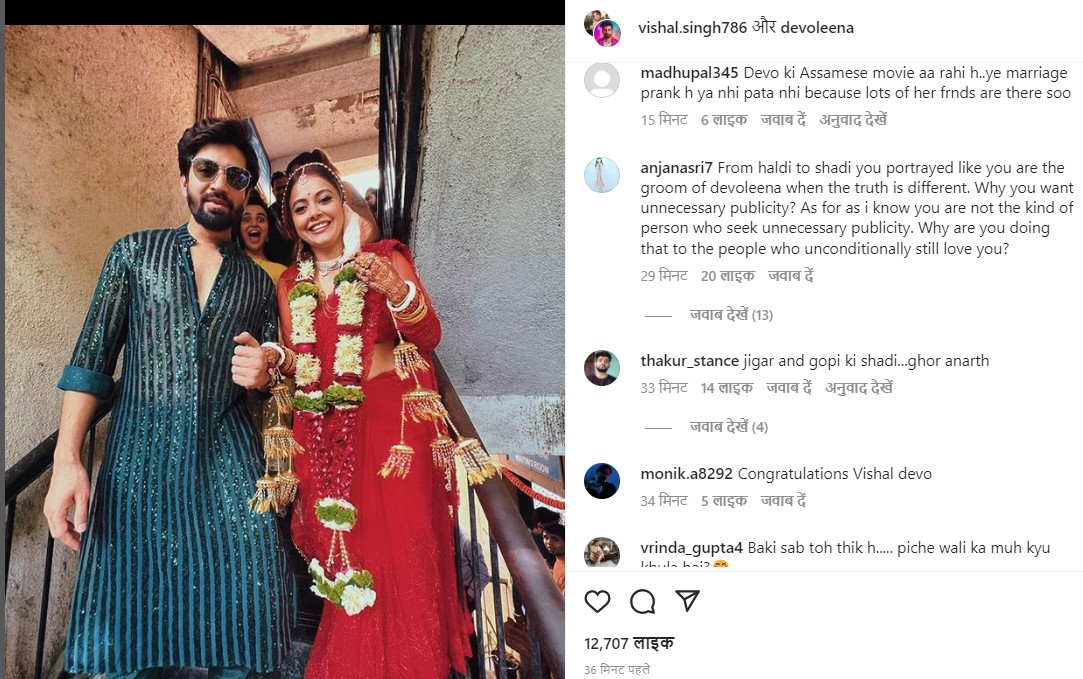Open thakur_stance's profile picture
Viewport: 1083px width, 679px height.
[x=602, y=368]
